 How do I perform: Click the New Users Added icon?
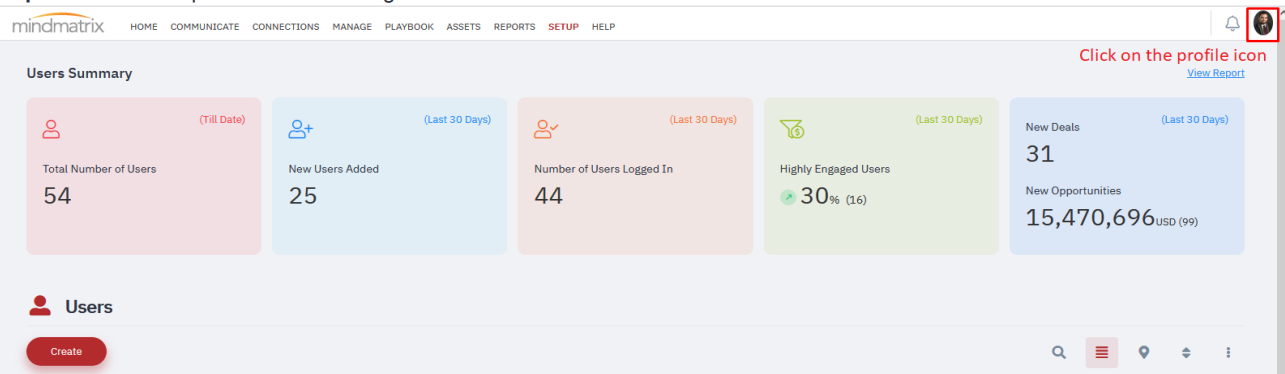(x=301, y=129)
